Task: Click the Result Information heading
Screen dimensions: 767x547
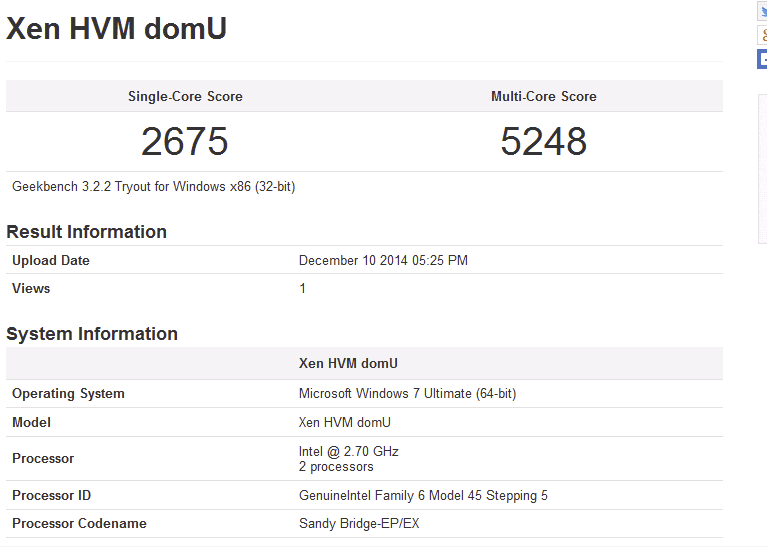Action: point(86,232)
